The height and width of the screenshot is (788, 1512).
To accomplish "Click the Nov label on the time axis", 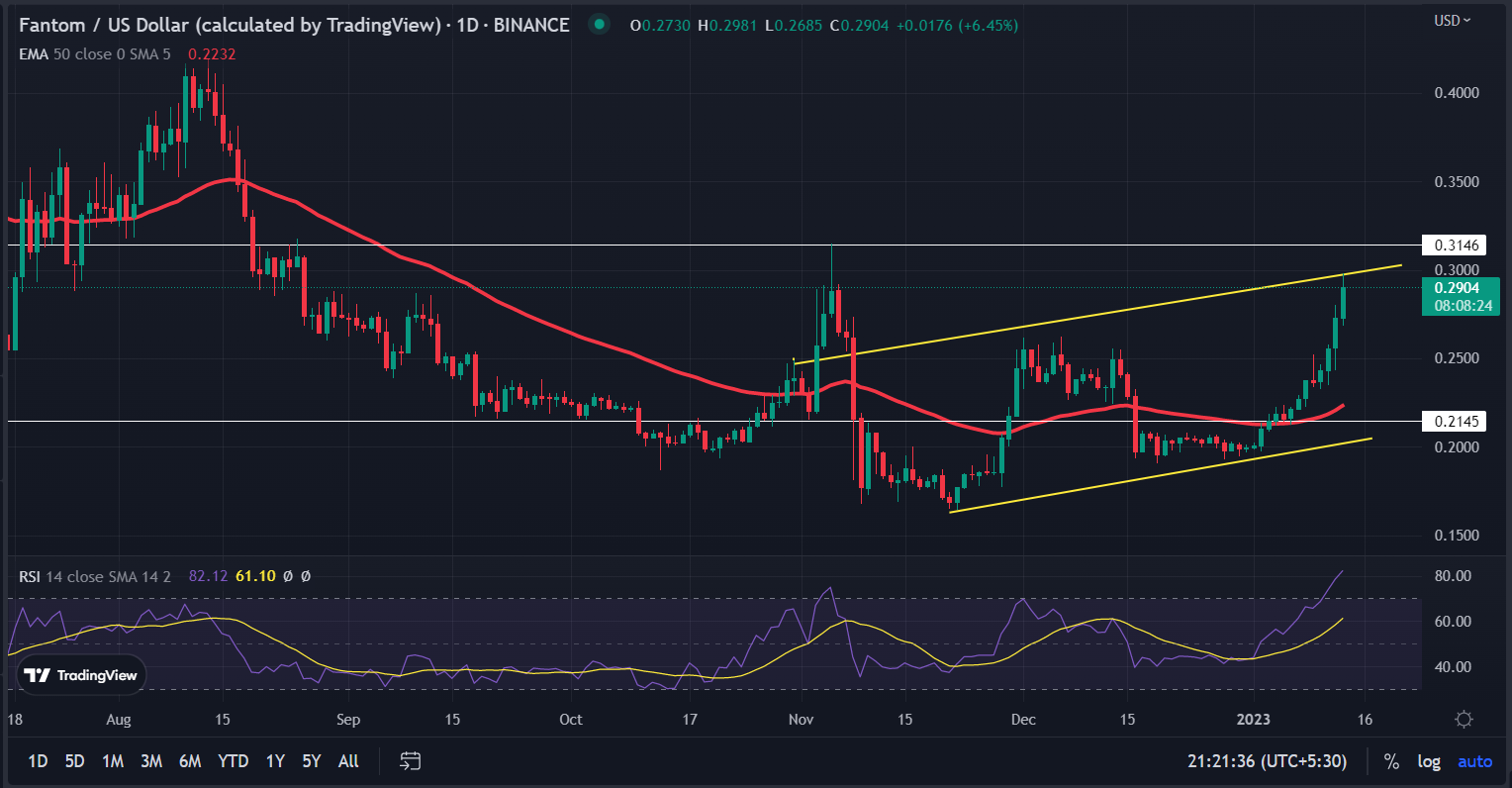I will [802, 720].
